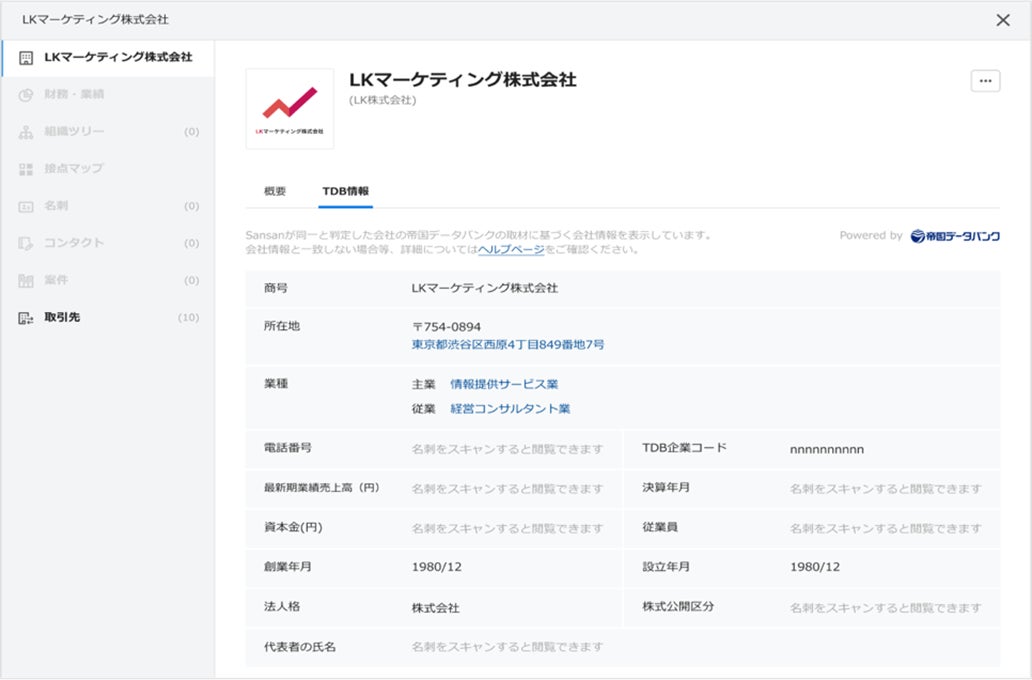Screen dimensions: 1032x680
Task: Click the 経営コンサルタント業 industry link
Action: point(510,409)
